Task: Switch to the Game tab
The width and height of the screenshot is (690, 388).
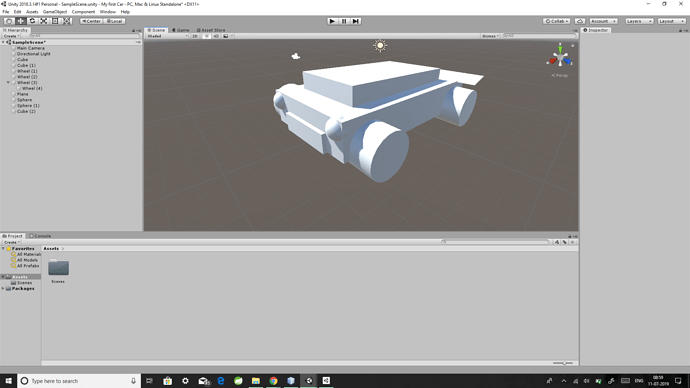Action: pos(180,30)
